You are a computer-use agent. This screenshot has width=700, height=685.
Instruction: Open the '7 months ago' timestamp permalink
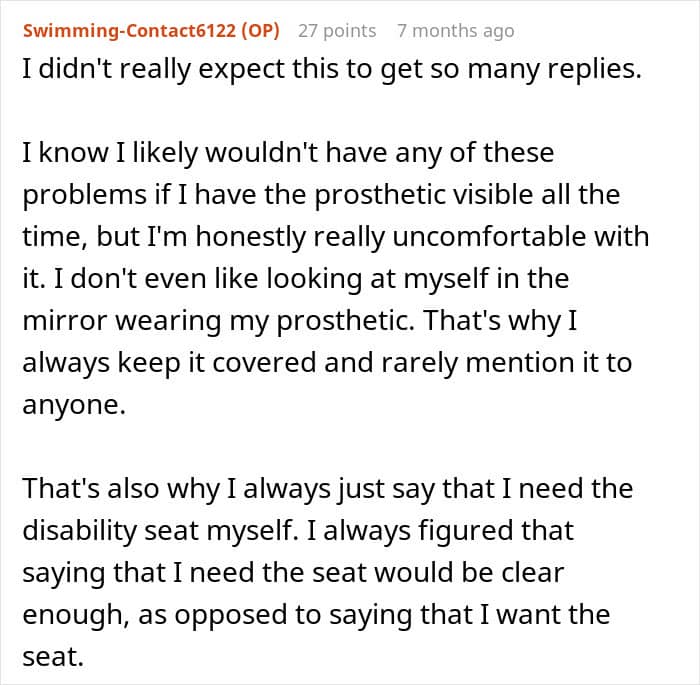(x=455, y=31)
